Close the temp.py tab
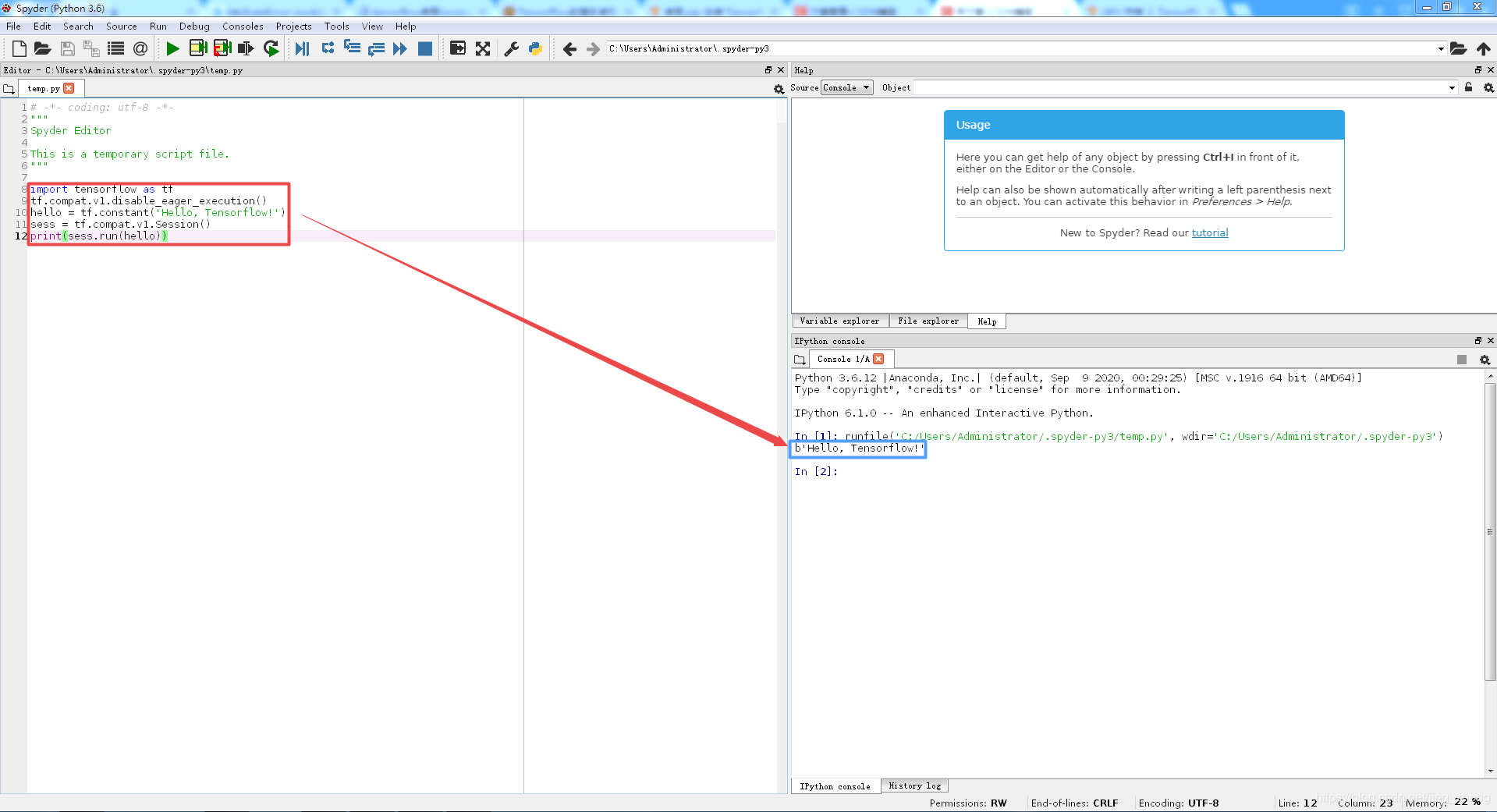 point(69,88)
